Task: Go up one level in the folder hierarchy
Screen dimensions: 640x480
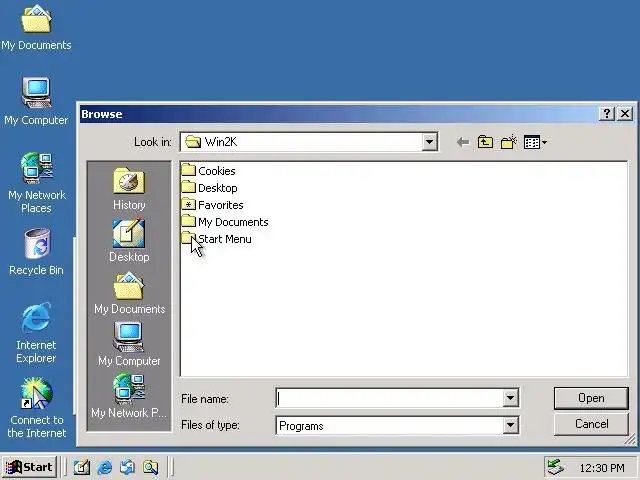Action: pos(485,142)
